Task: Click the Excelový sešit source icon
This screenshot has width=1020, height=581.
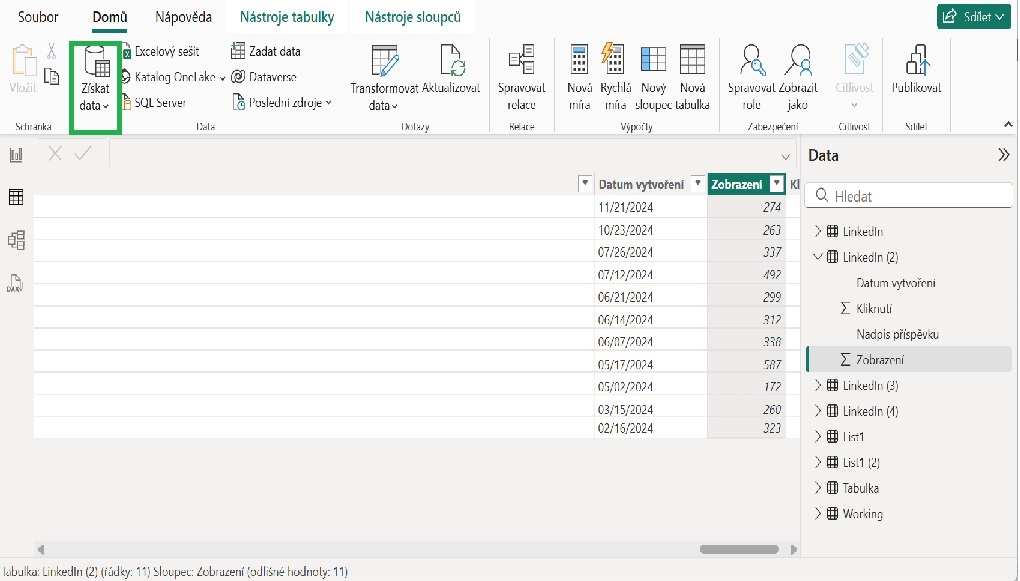Action: [x=128, y=51]
